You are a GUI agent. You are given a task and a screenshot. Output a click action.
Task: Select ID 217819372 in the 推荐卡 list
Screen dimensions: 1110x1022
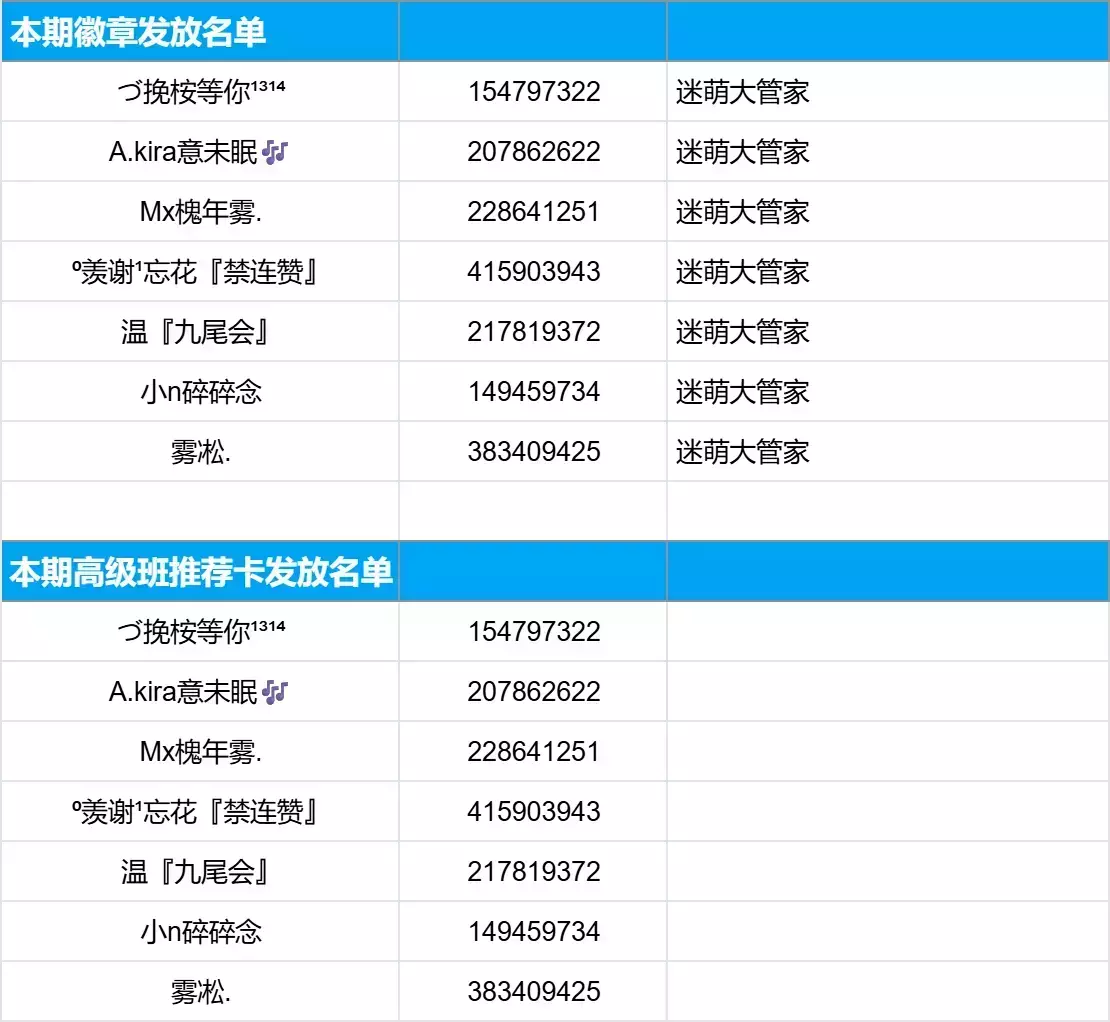pyautogui.click(x=533, y=872)
